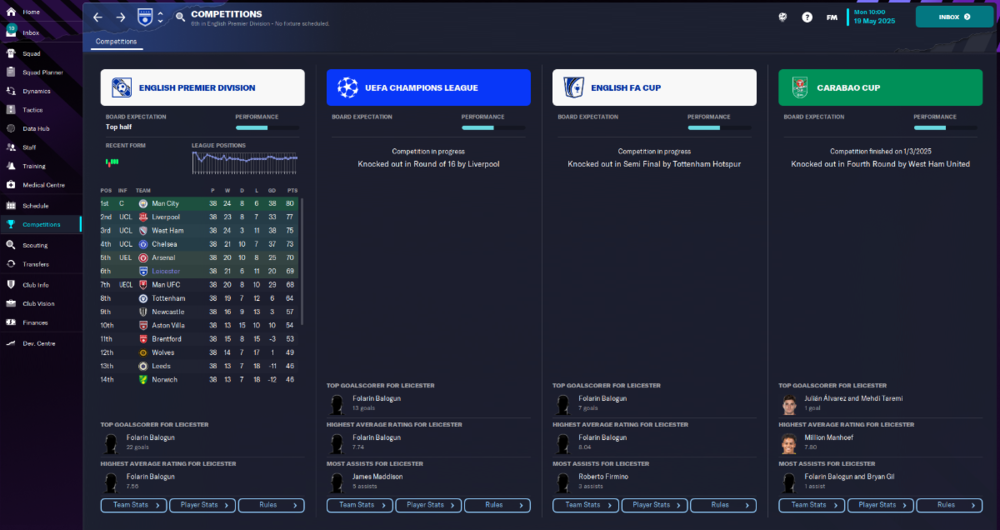Click Roberto Firmino under FA Cup assists
1000x530 pixels.
click(x=603, y=476)
